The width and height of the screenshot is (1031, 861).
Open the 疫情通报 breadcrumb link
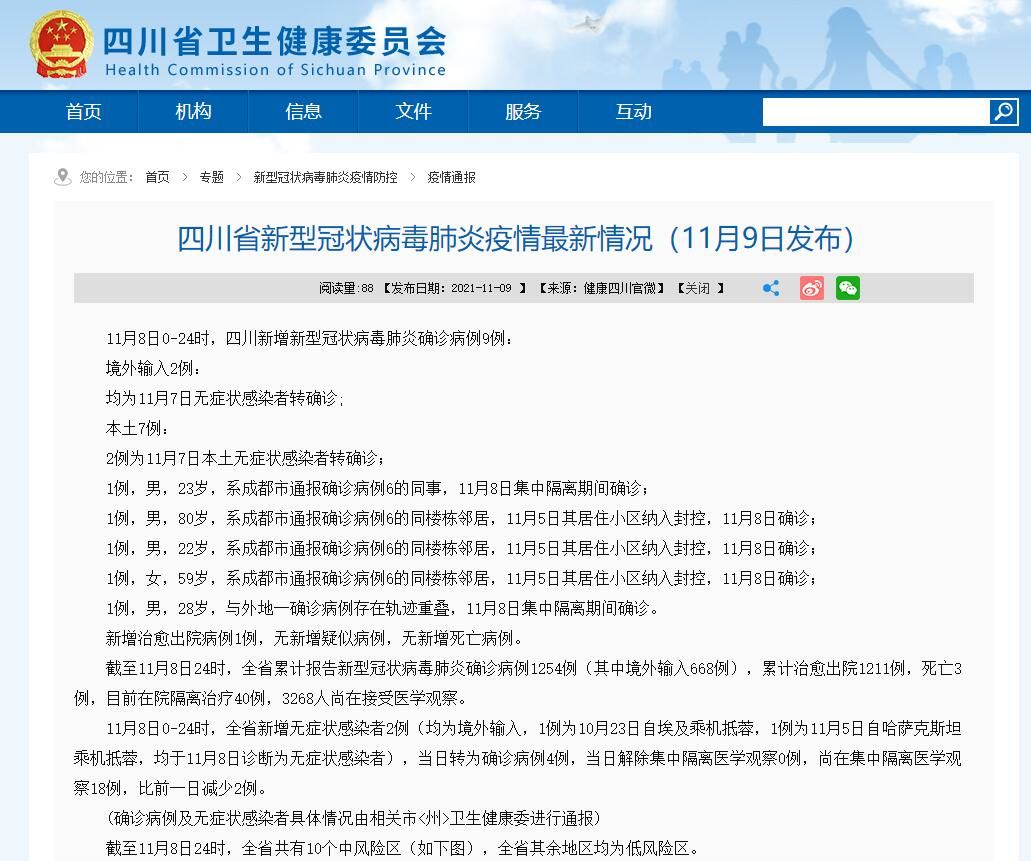[451, 177]
